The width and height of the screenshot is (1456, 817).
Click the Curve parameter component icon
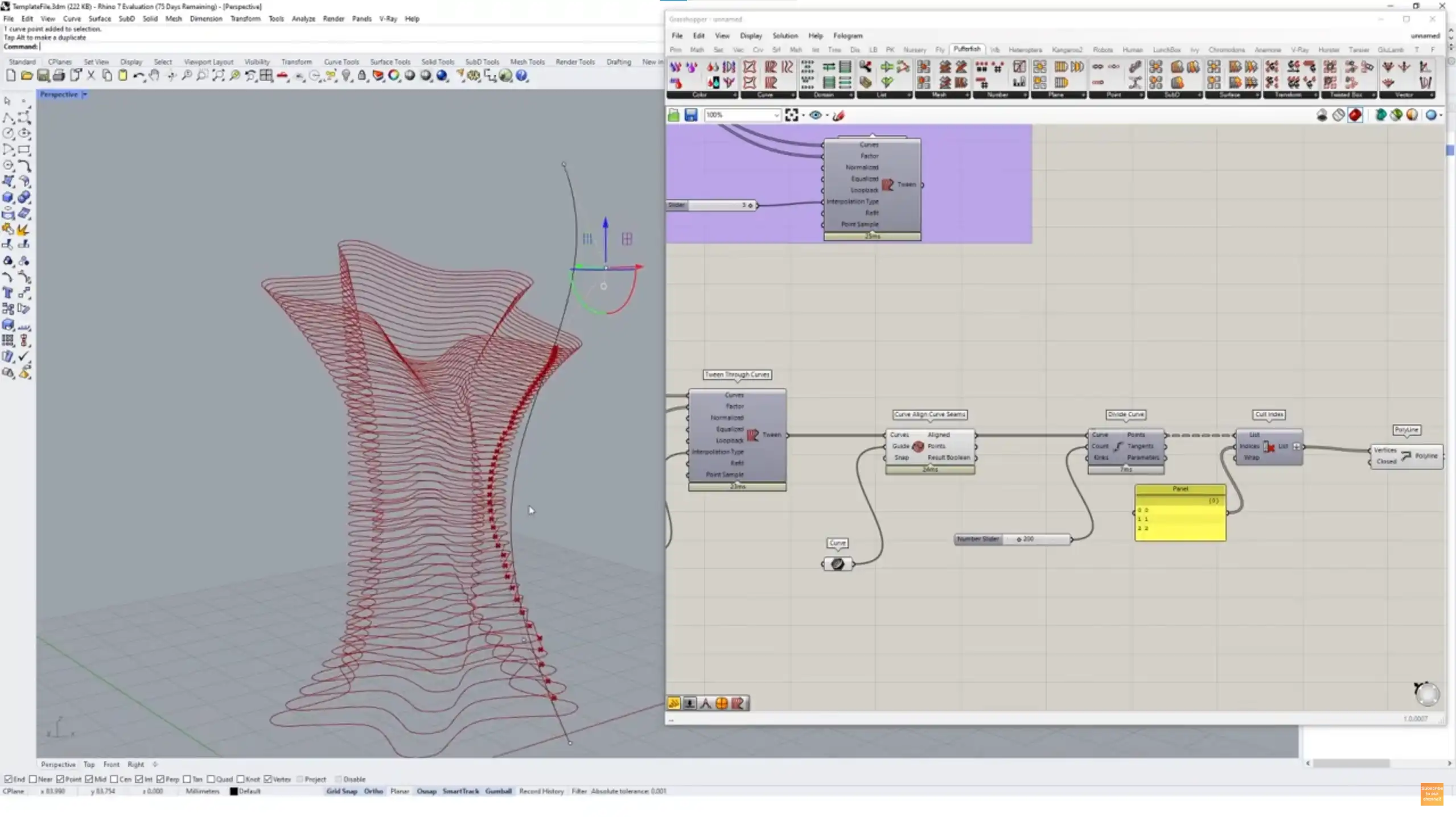837,564
